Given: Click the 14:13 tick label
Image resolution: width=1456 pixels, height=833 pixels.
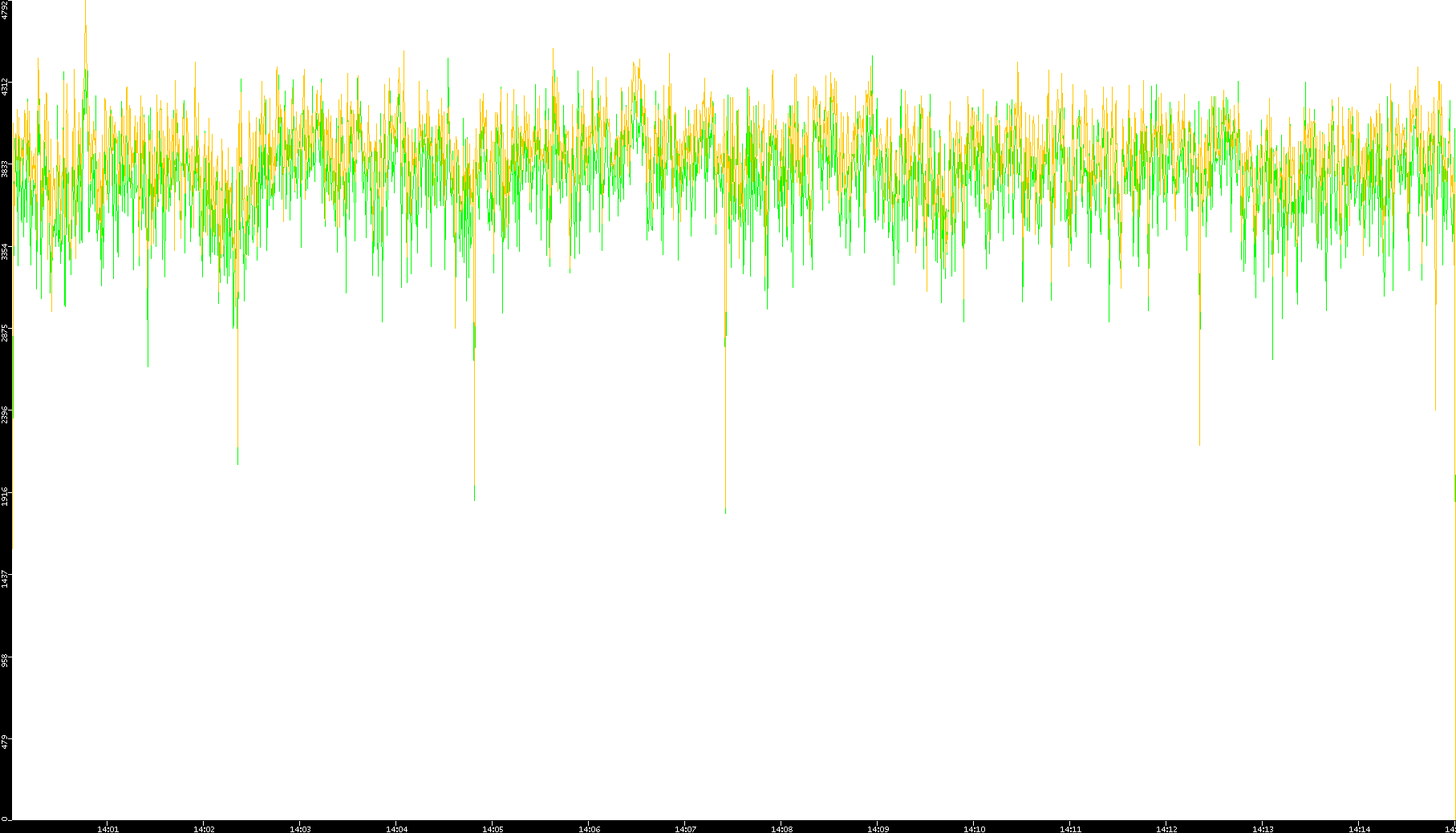Looking at the screenshot, I should tap(1263, 829).
